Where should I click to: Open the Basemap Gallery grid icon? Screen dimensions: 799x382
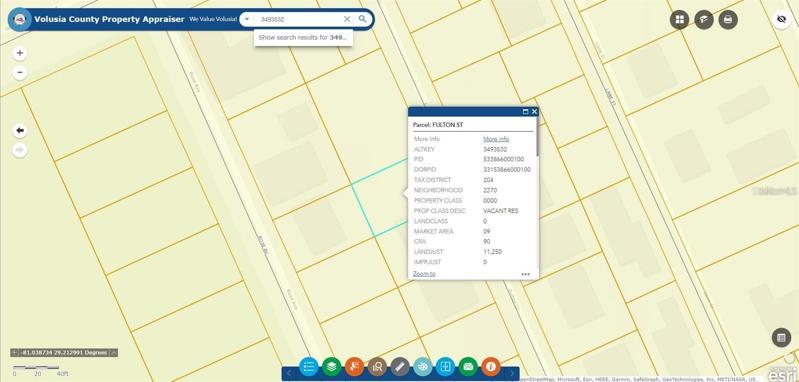click(679, 20)
